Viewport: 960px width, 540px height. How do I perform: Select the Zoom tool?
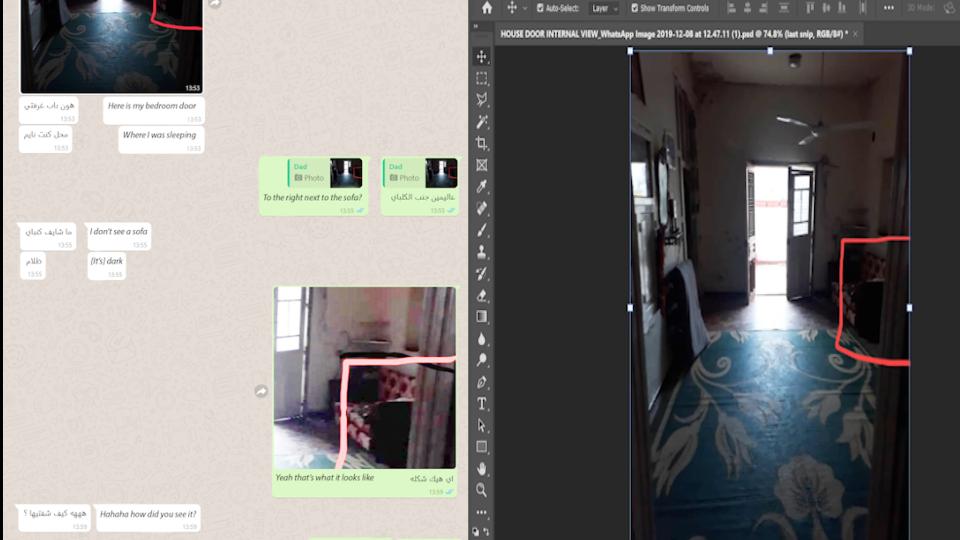pyautogui.click(x=482, y=490)
